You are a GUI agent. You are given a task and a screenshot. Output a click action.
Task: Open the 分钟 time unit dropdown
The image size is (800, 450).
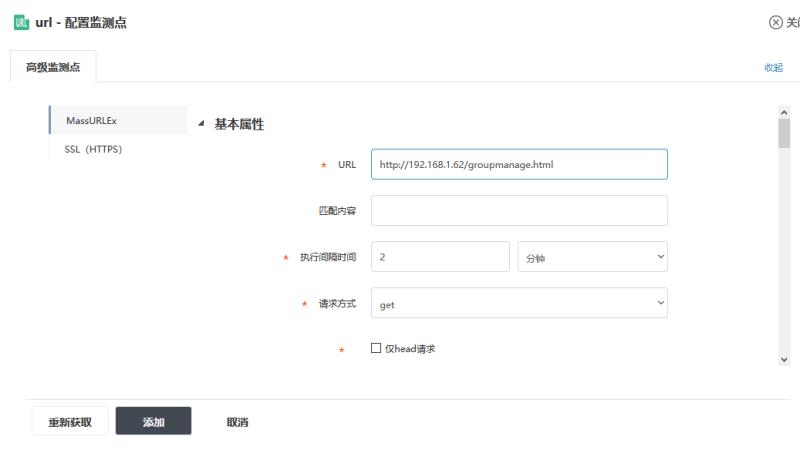(x=592, y=256)
